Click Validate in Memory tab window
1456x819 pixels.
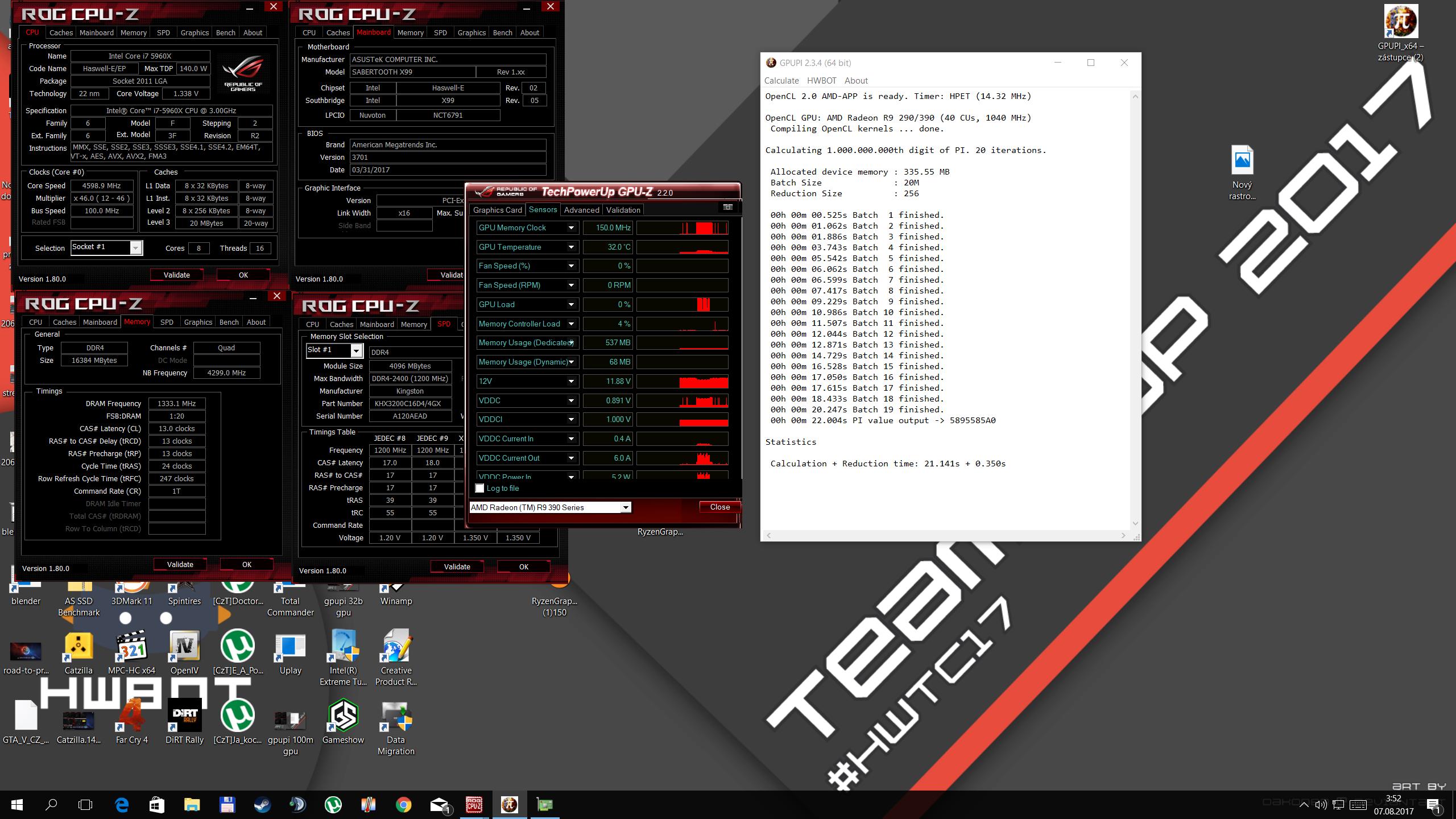(x=180, y=564)
